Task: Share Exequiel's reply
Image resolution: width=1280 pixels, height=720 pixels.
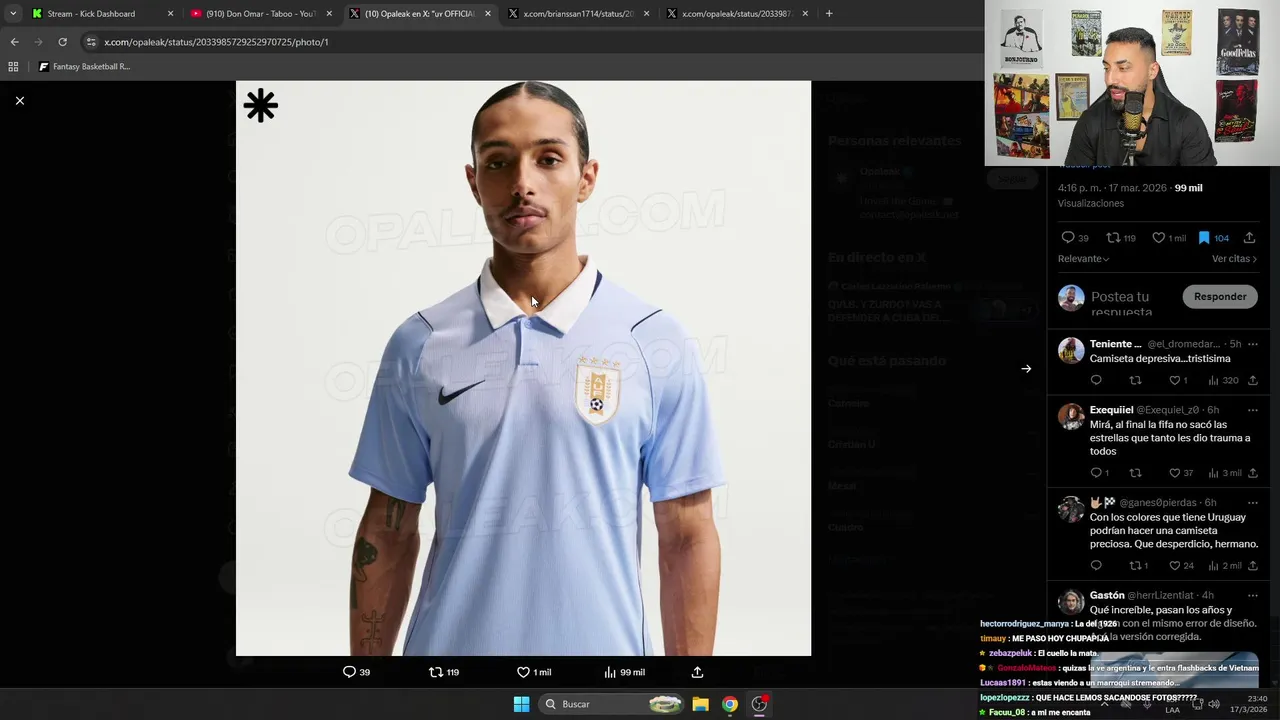Action: 1252,473
